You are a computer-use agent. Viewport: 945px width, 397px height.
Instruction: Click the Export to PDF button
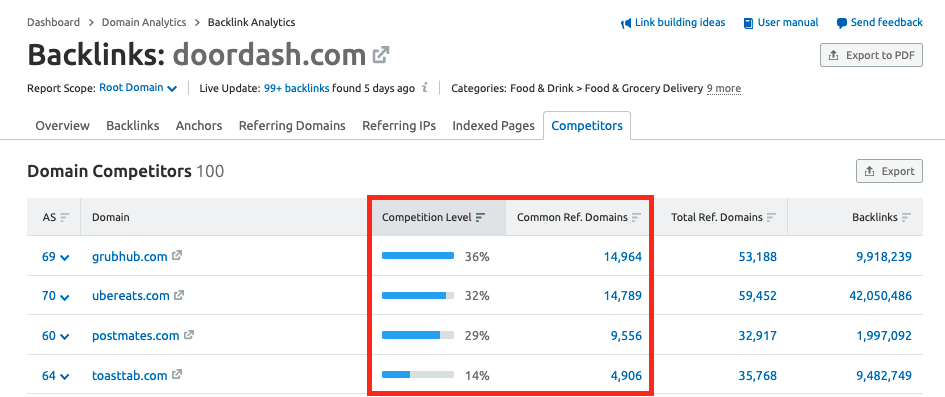point(871,55)
